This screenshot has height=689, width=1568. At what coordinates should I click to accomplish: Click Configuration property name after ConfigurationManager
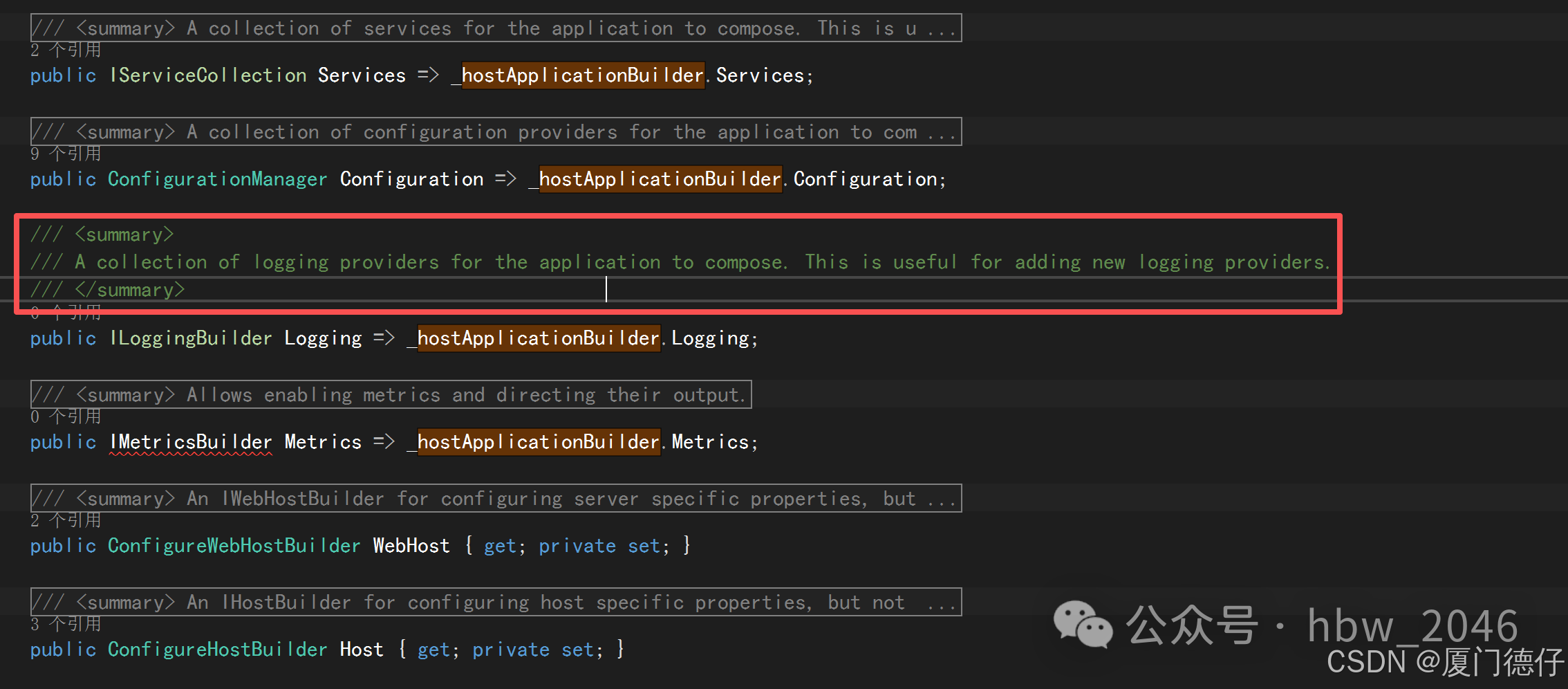[411, 179]
